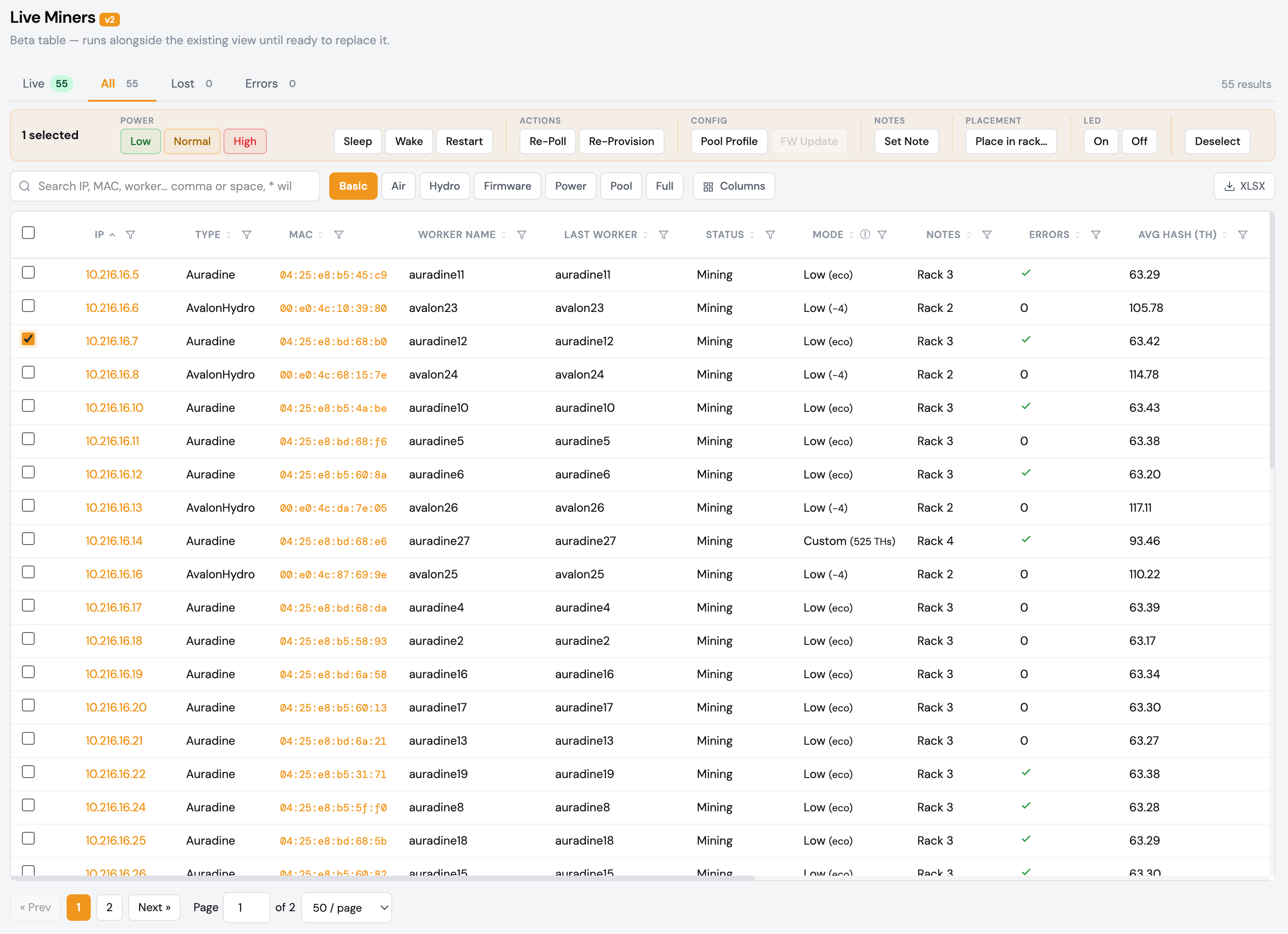The image size is (1288, 934).
Task: Select the checkbox for 10.216.16.6
Action: pos(28,306)
